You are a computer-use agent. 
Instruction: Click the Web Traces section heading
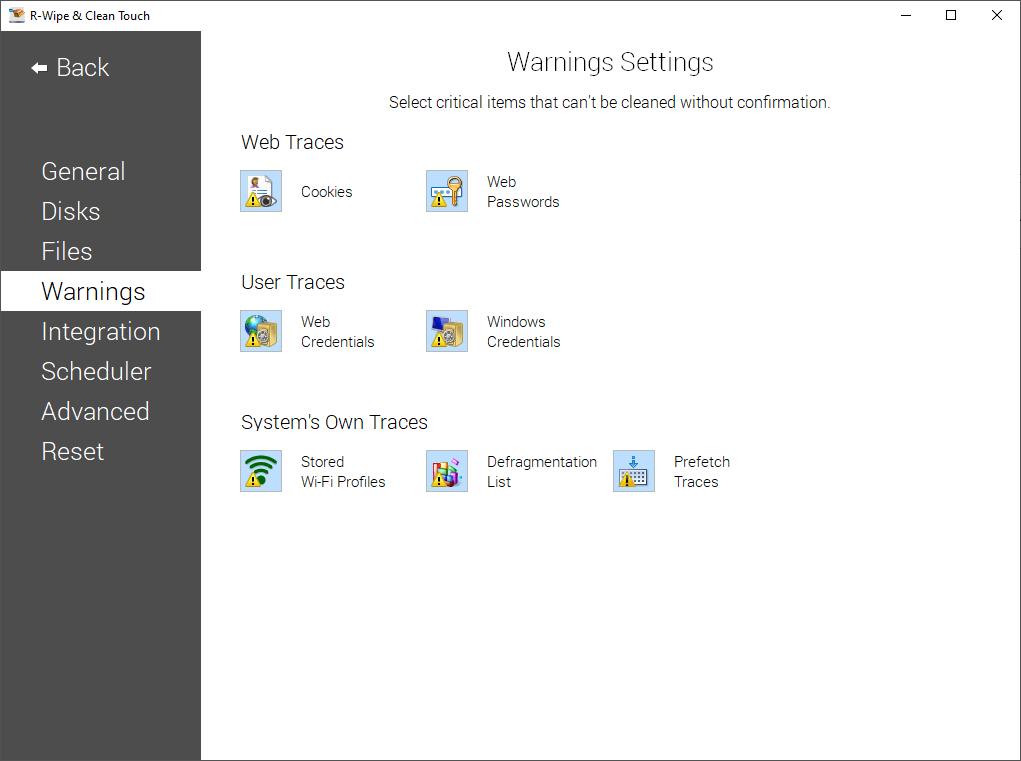(292, 142)
